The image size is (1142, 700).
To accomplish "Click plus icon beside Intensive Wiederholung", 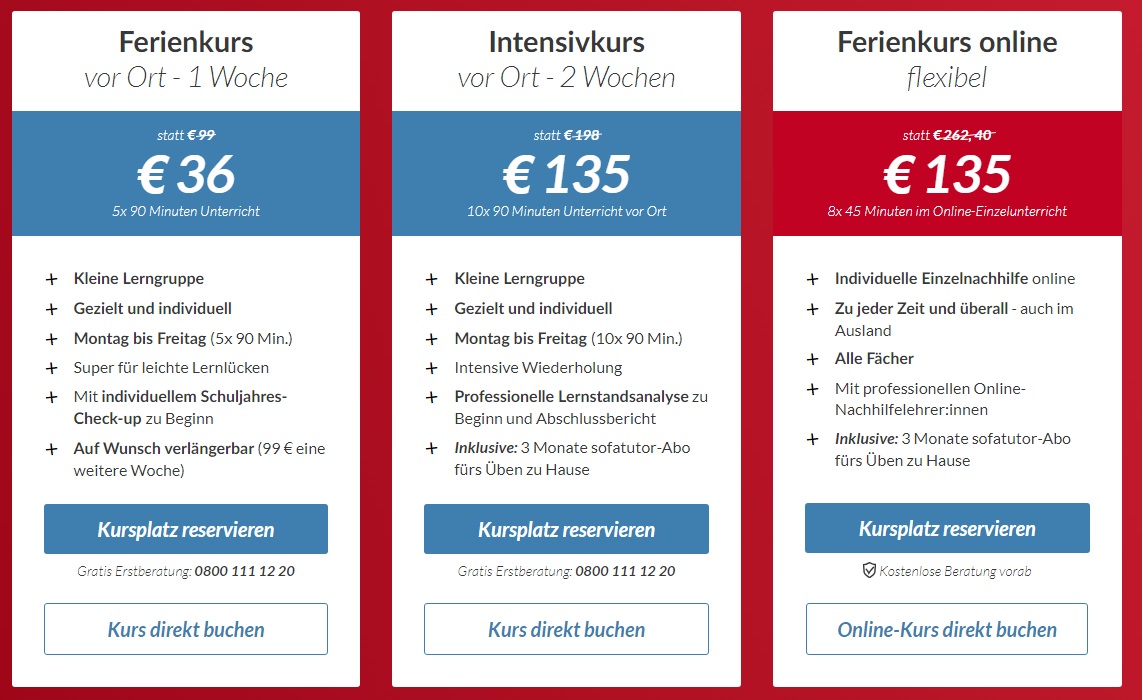I will [432, 369].
